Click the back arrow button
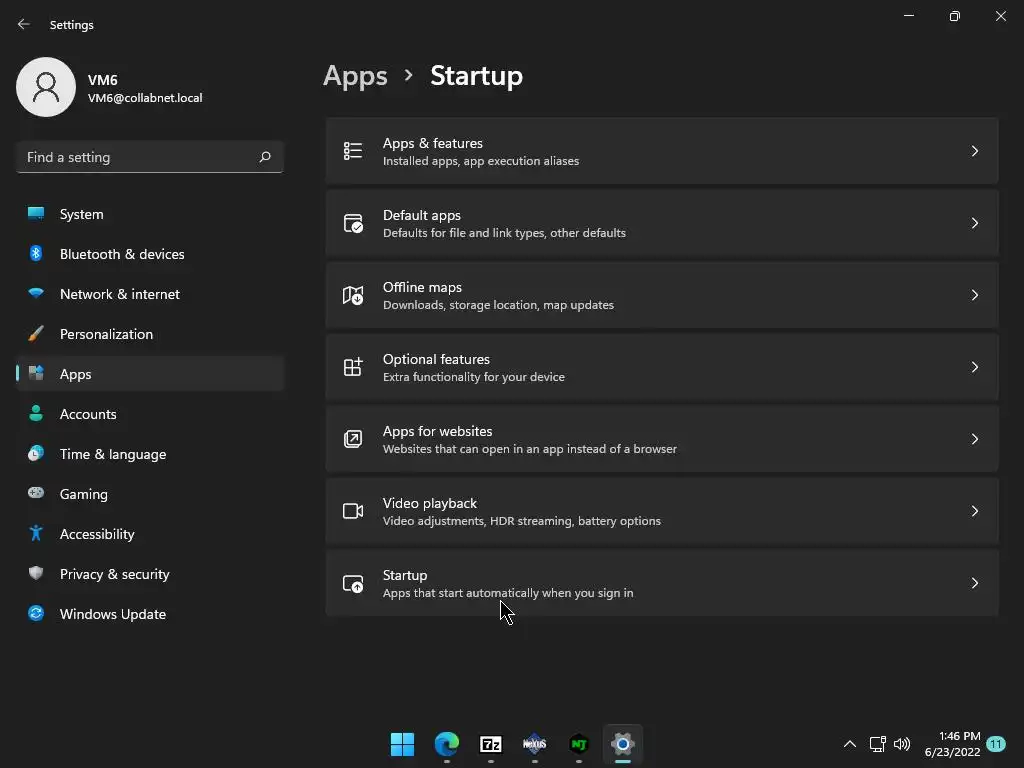 (24, 24)
